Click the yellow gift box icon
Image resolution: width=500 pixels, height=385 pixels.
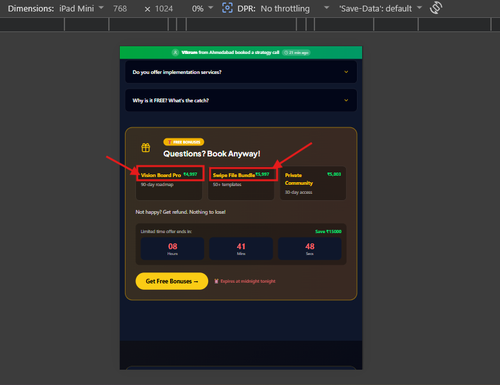[x=146, y=147]
